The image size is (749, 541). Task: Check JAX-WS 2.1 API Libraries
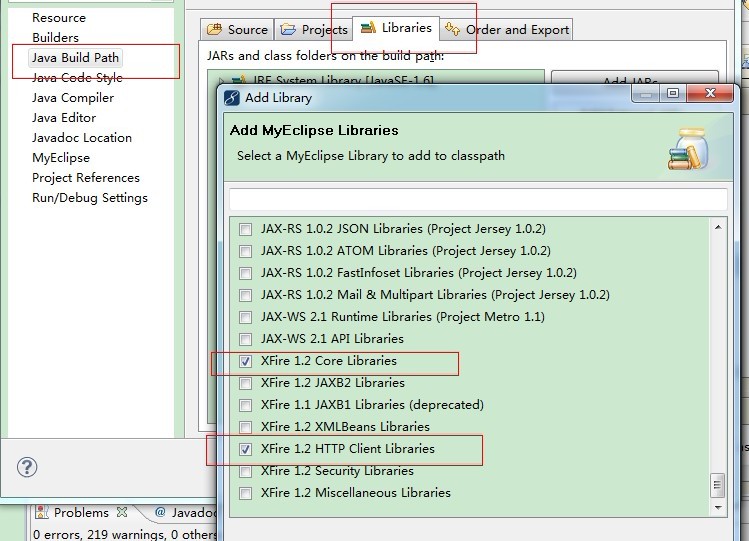(246, 339)
